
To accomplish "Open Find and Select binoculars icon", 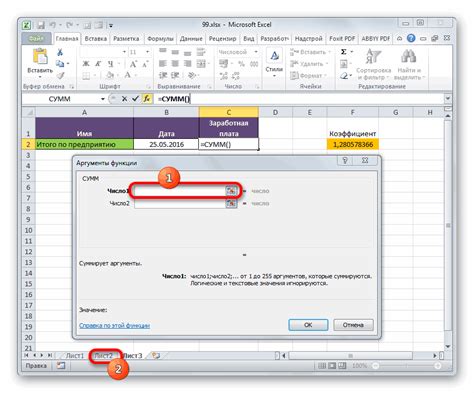I will tap(408, 56).
